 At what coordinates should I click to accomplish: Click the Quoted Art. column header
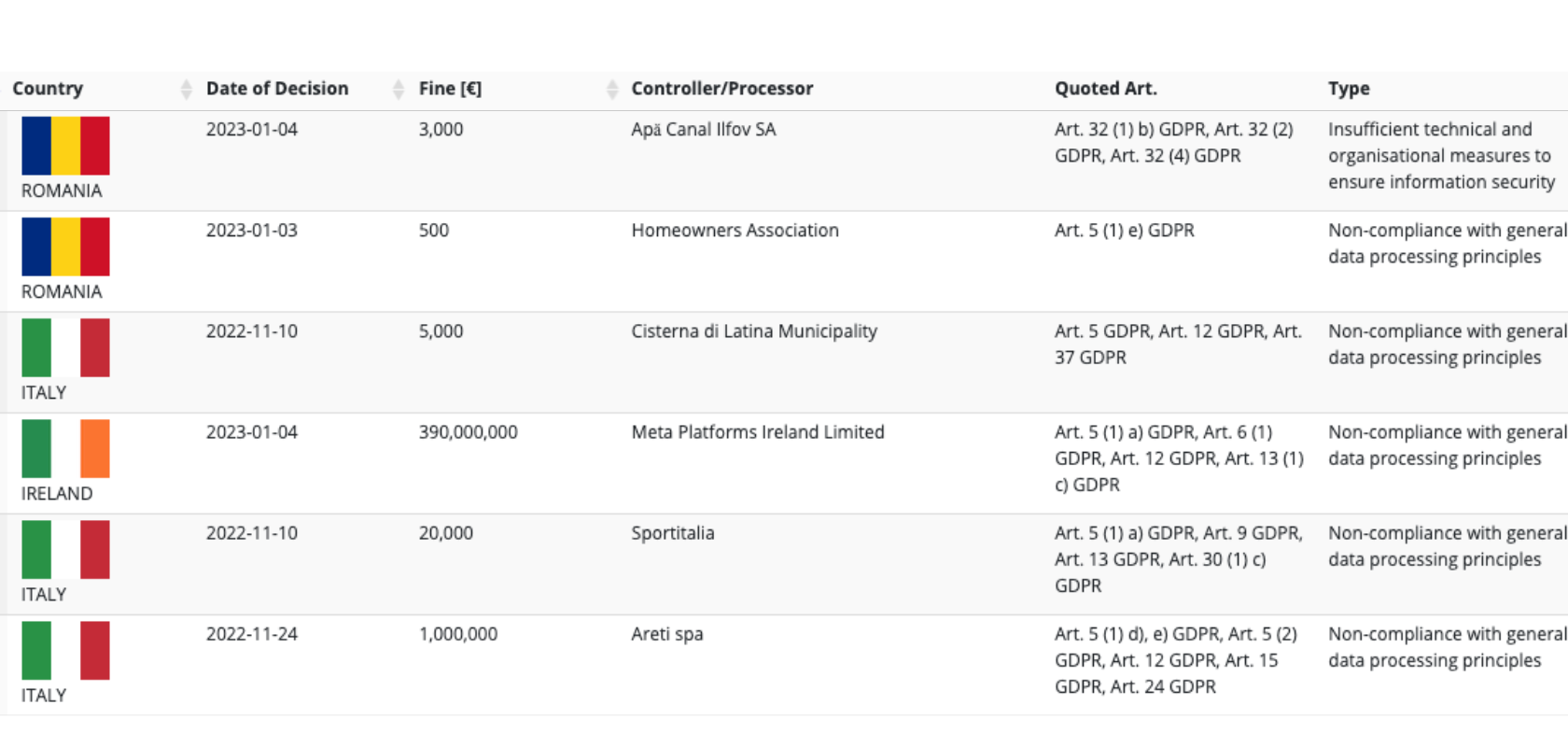pos(1106,89)
